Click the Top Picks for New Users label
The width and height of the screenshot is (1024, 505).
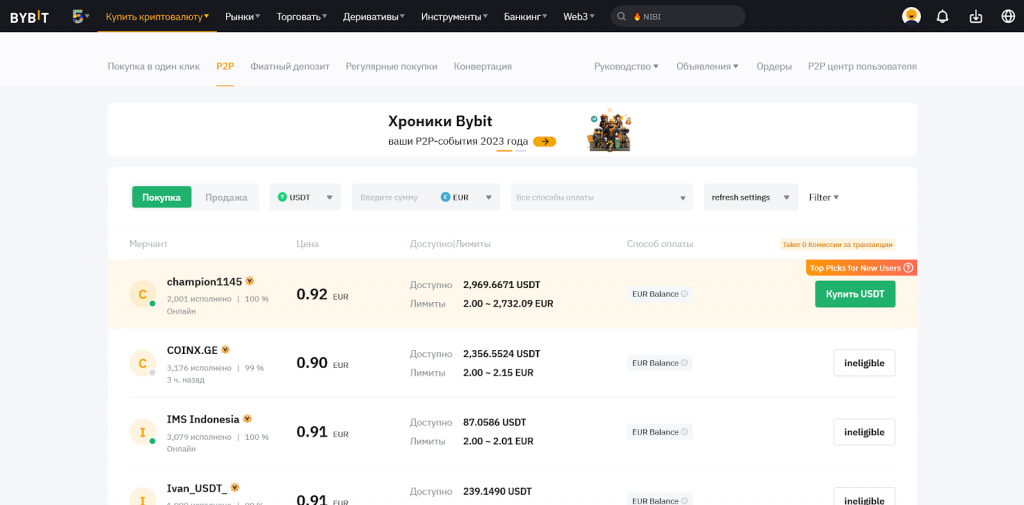(x=855, y=268)
